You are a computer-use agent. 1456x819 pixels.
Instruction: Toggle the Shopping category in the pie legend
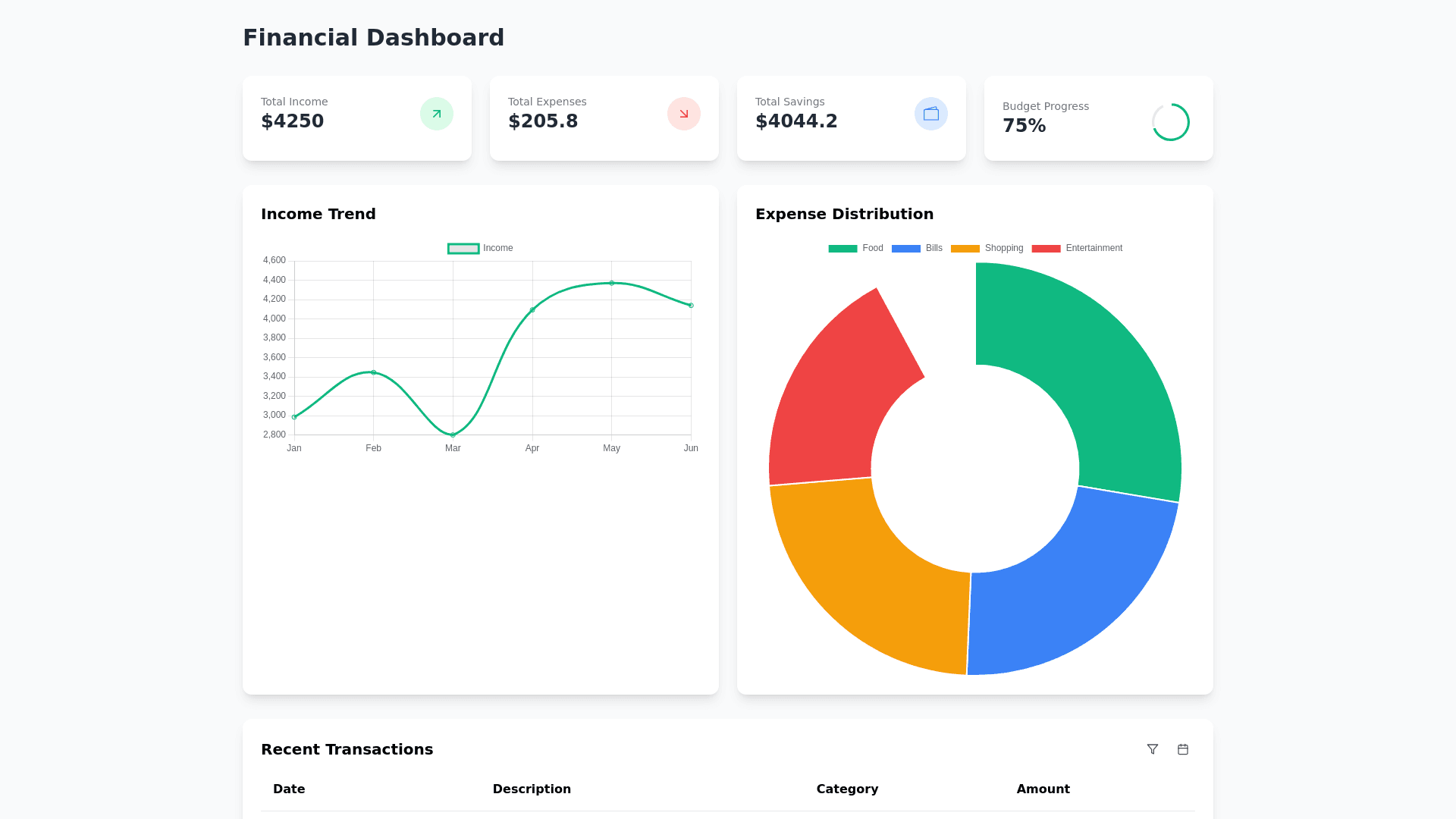coord(965,248)
